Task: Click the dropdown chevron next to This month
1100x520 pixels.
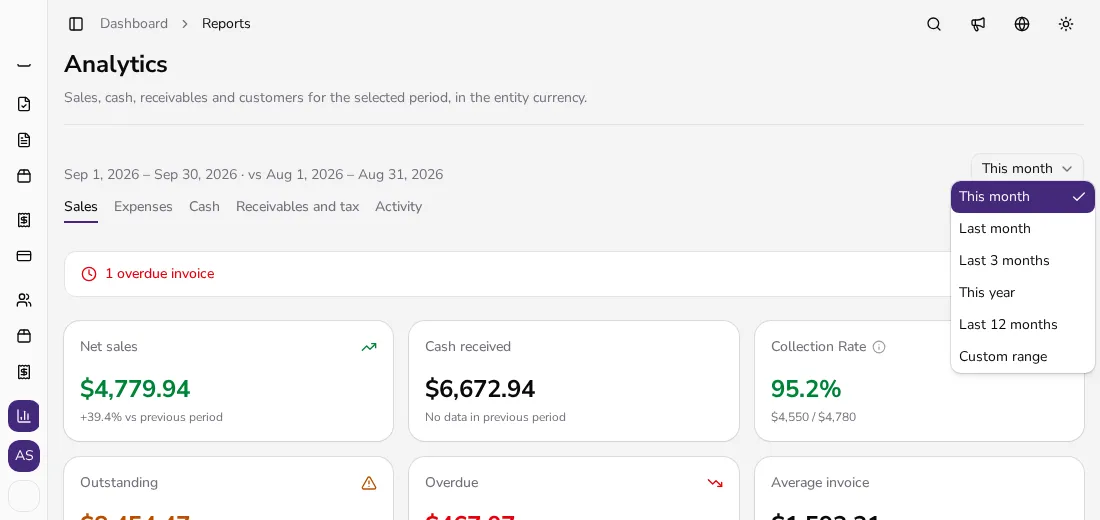Action: [x=1067, y=168]
